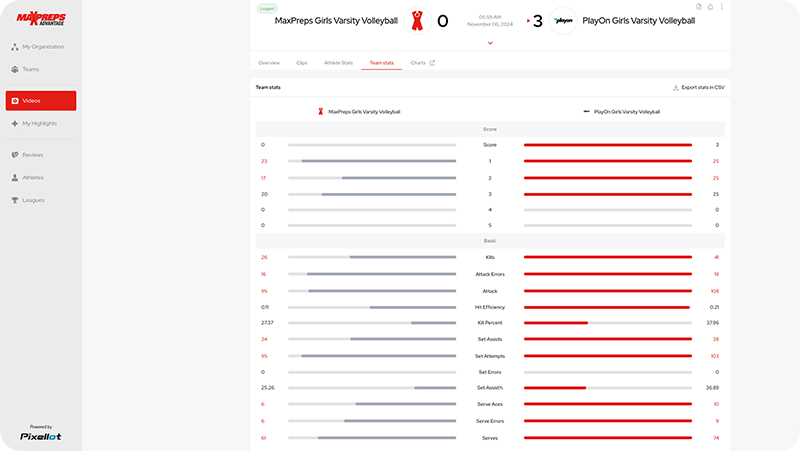
Task: Switch to the Clips tab
Action: (302, 63)
